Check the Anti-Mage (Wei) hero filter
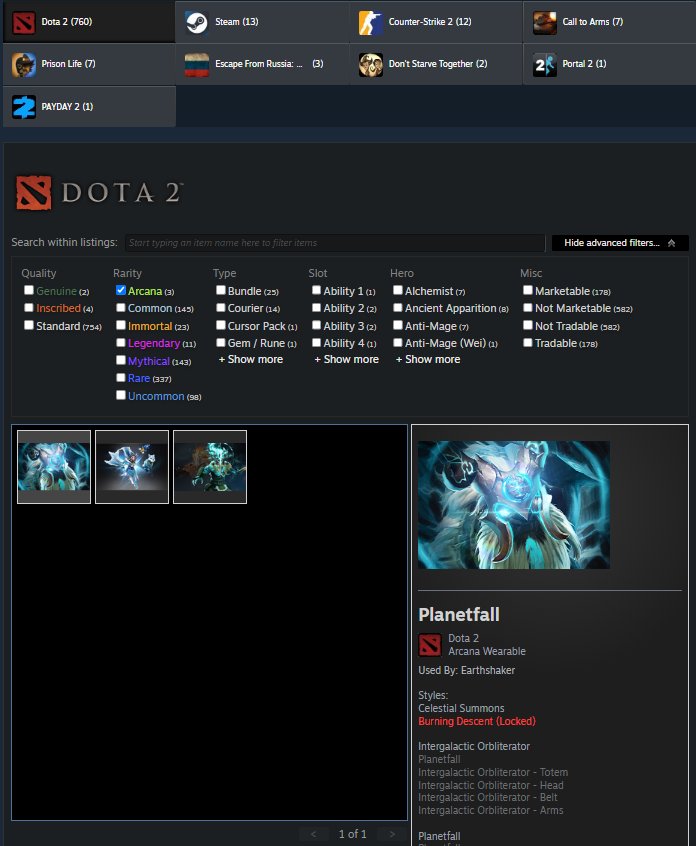The image size is (696, 846). pos(398,343)
